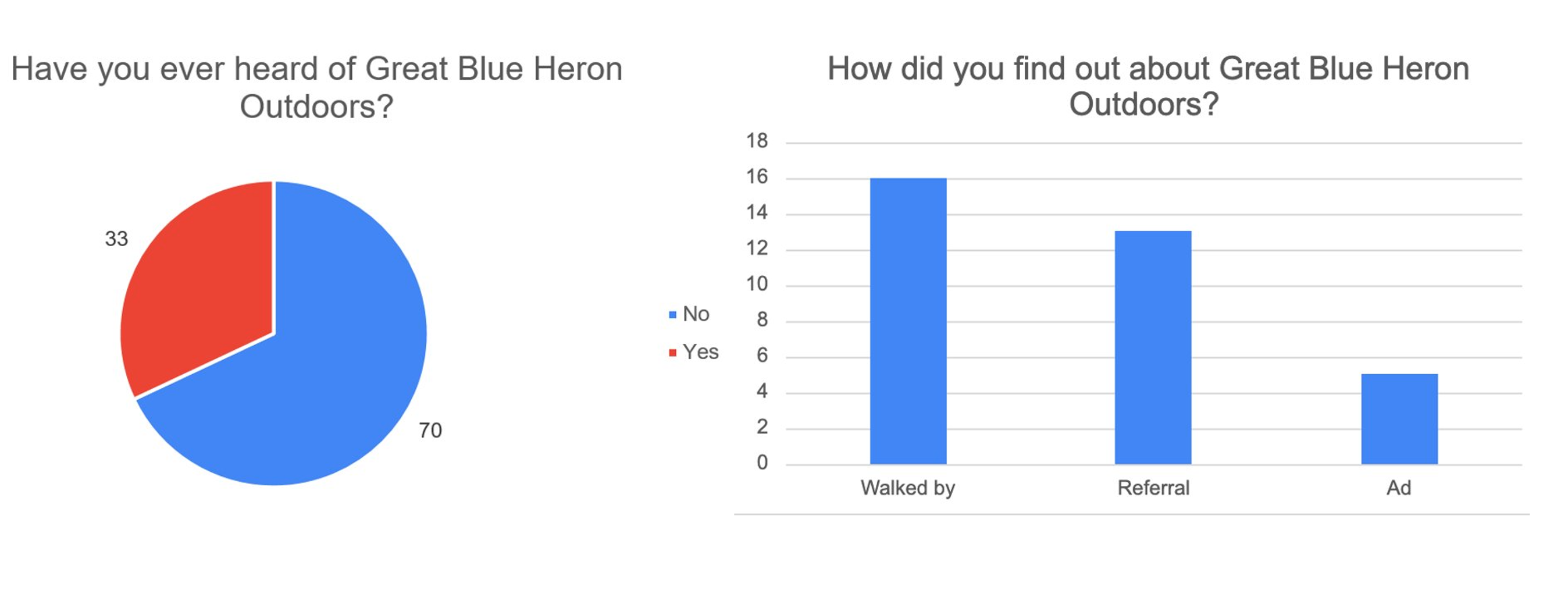Viewport: 1568px width, 590px height.
Task: Select the No legend text
Action: [696, 314]
